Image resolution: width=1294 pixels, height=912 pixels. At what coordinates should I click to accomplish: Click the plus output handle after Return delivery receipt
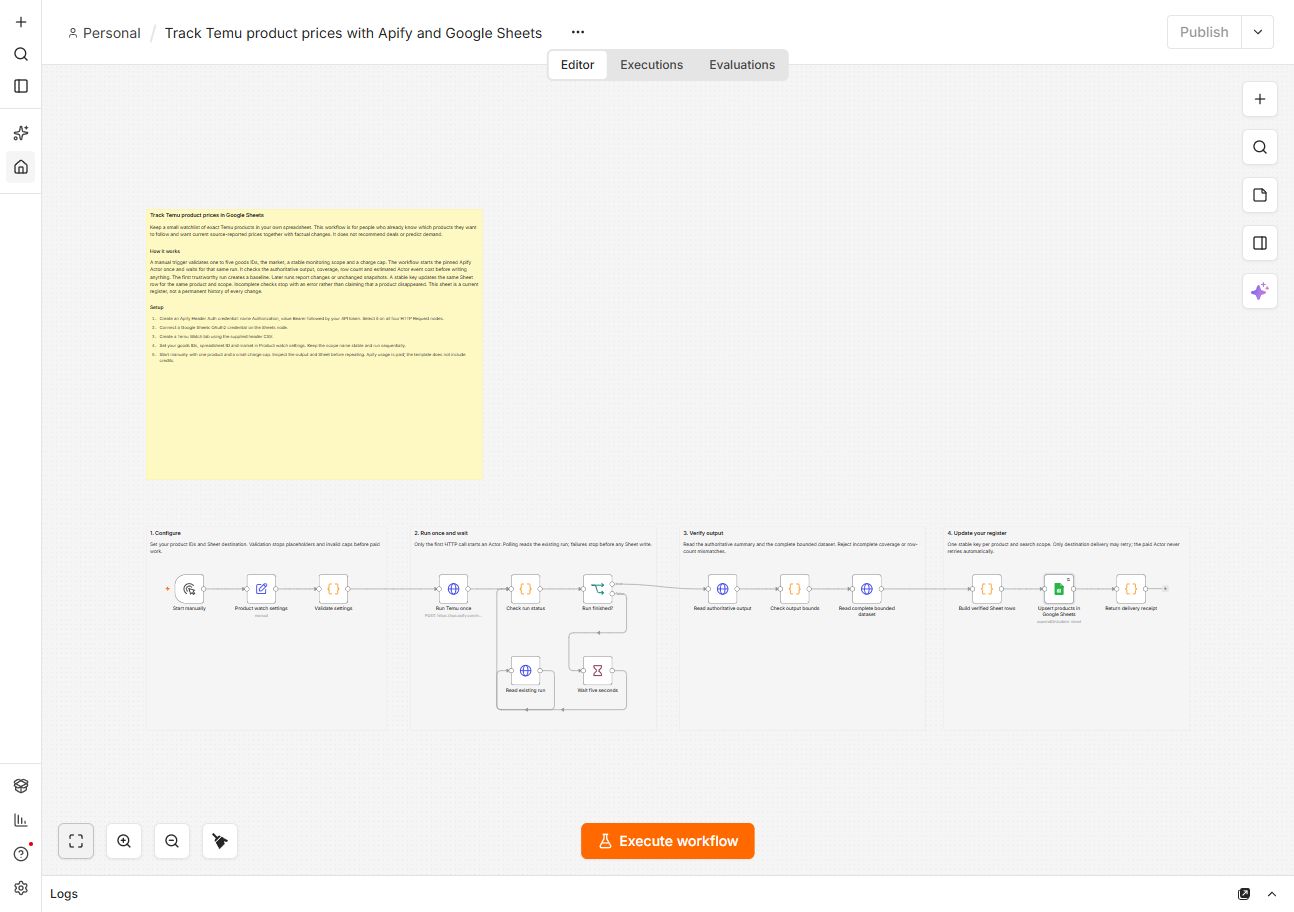(1165, 589)
